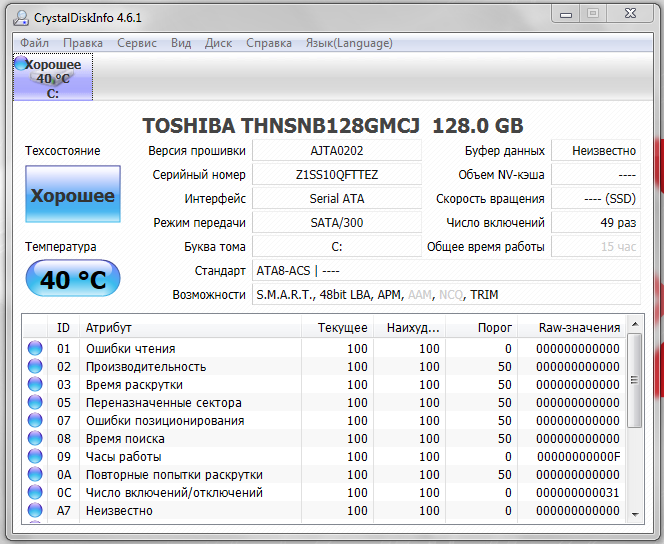Click the Raw-значения column header
Screen dimensions: 664x544
[572, 327]
